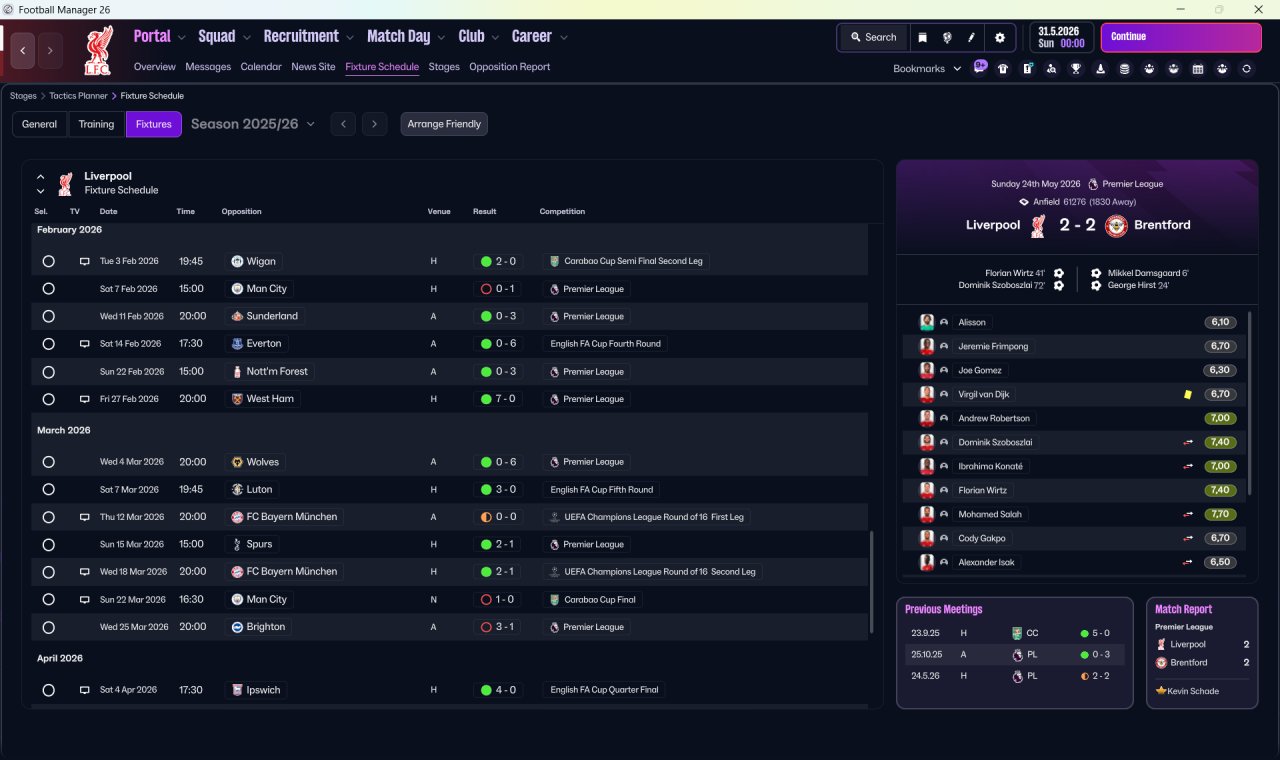This screenshot has width=1280, height=760.
Task: Click the TV icon on the Wigan row
Action: (x=85, y=261)
